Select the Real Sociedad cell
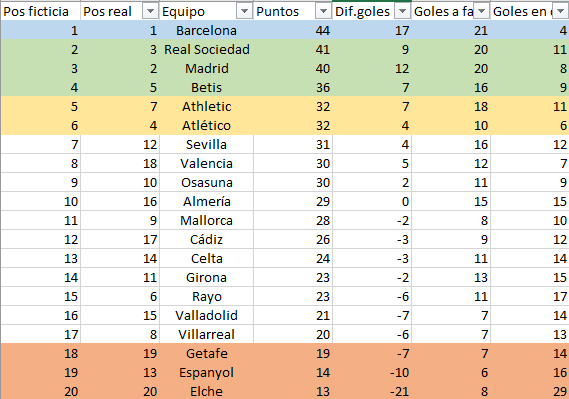Image resolution: width=569 pixels, height=399 pixels. [206, 49]
